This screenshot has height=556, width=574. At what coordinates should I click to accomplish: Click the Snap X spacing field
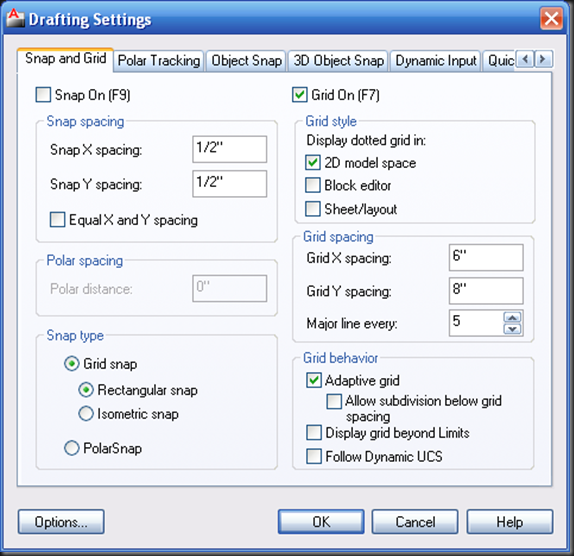coord(230,149)
